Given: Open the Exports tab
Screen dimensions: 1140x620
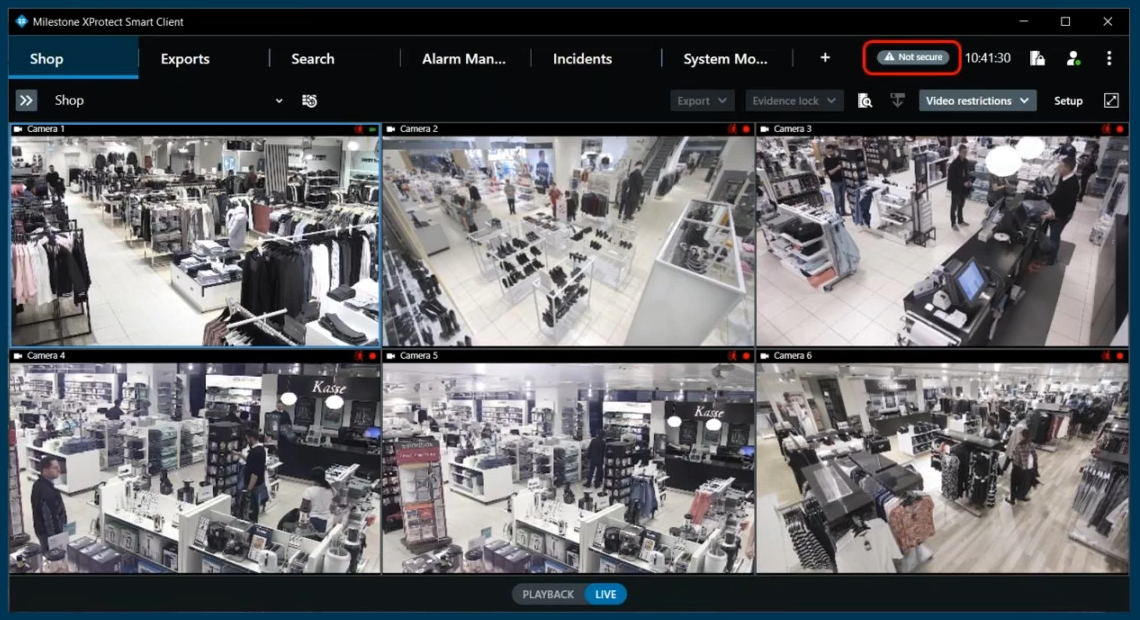Looking at the screenshot, I should pos(185,59).
